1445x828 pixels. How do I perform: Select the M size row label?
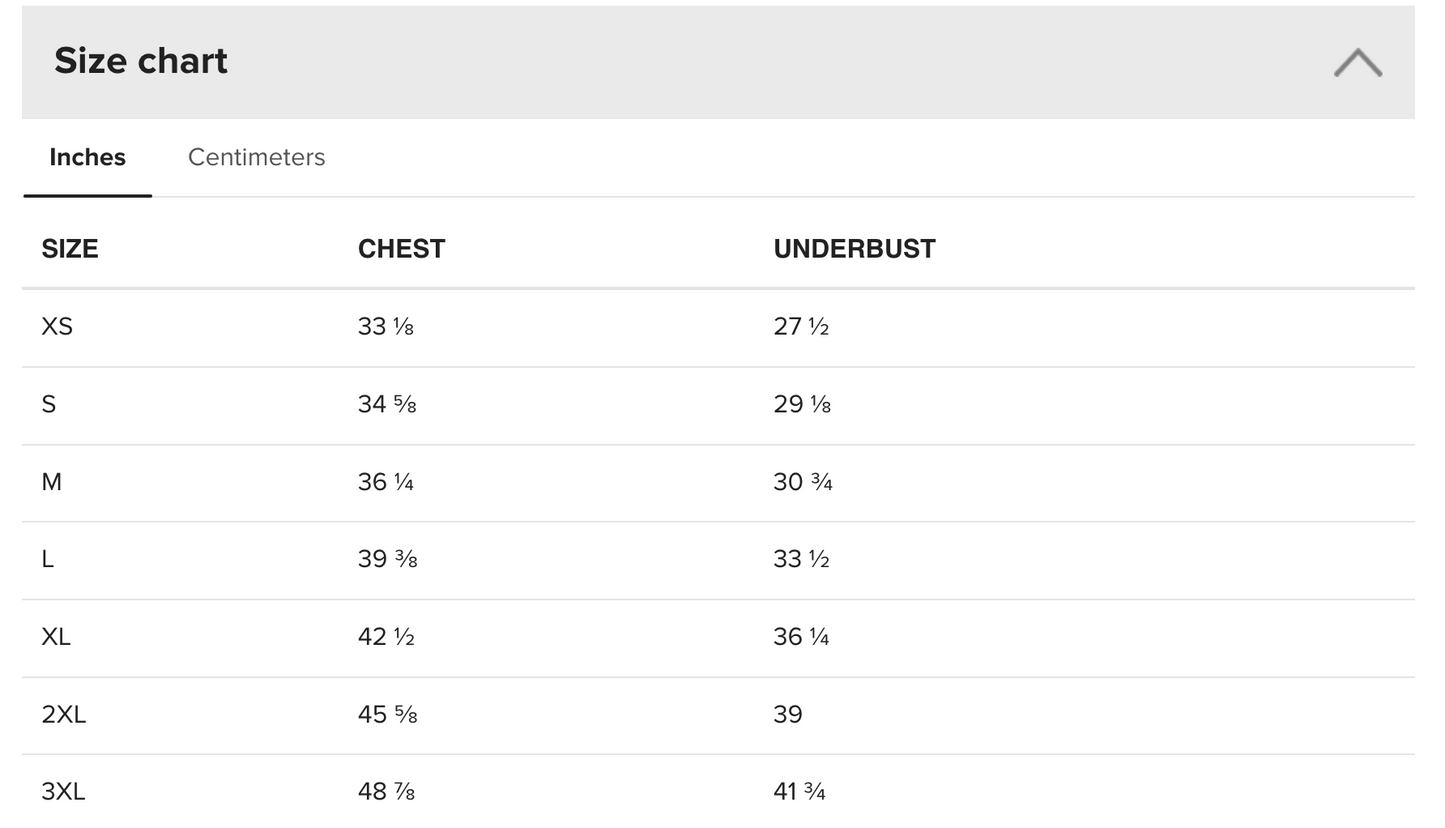[51, 482]
